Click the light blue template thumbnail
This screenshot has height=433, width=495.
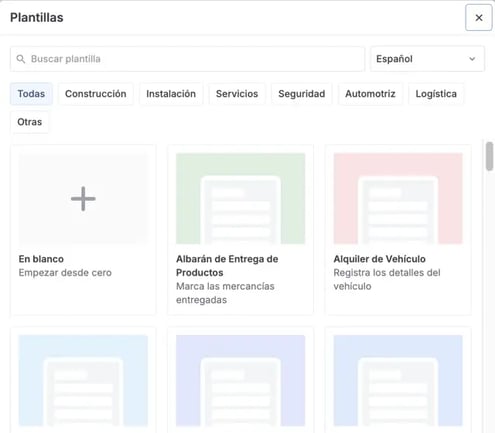click(x=83, y=381)
